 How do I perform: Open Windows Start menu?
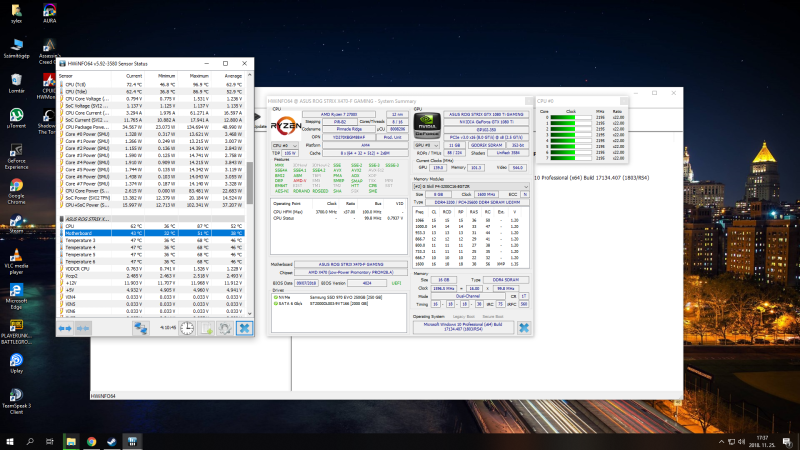tap(9, 440)
